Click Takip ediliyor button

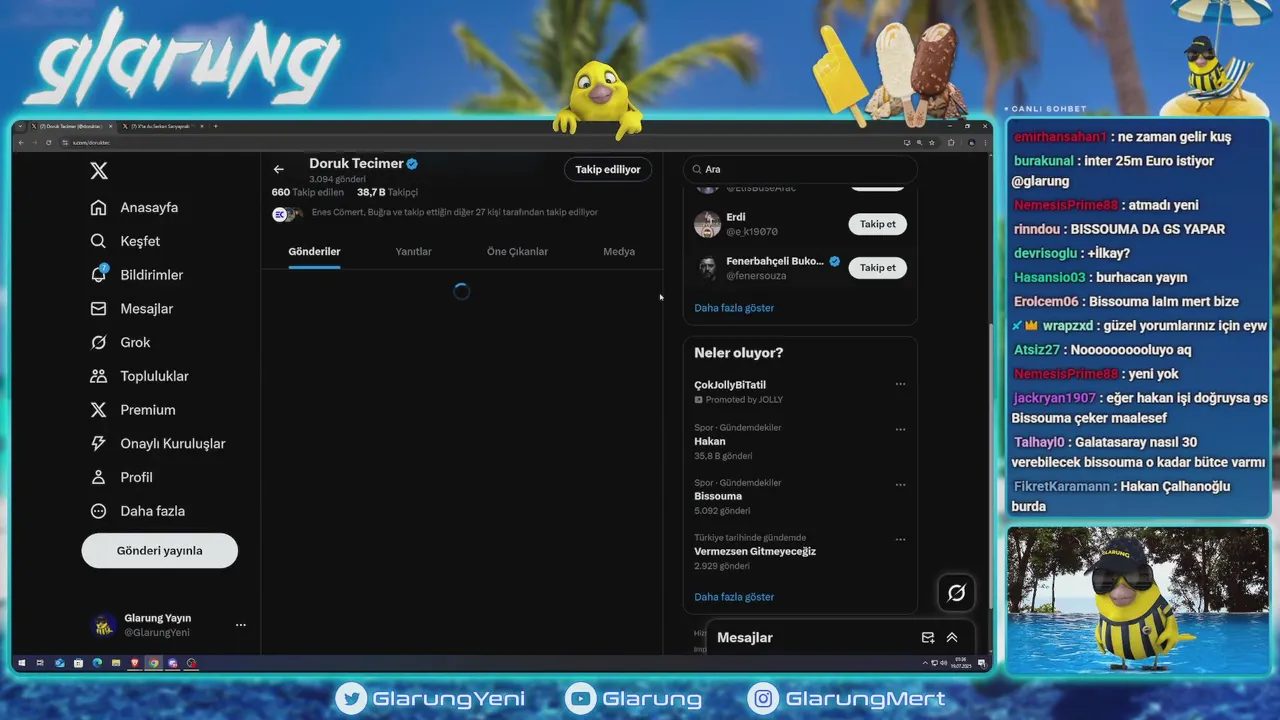point(608,169)
